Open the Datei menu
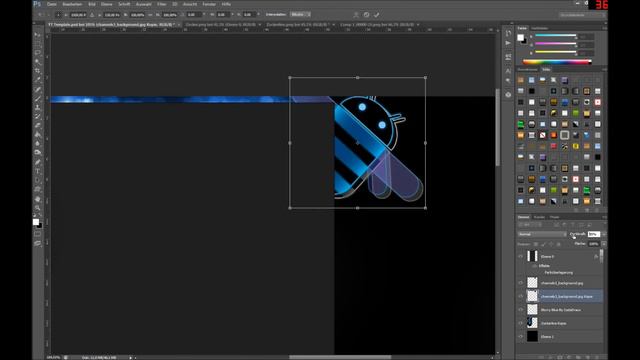The width and height of the screenshot is (640, 360). [x=52, y=4]
